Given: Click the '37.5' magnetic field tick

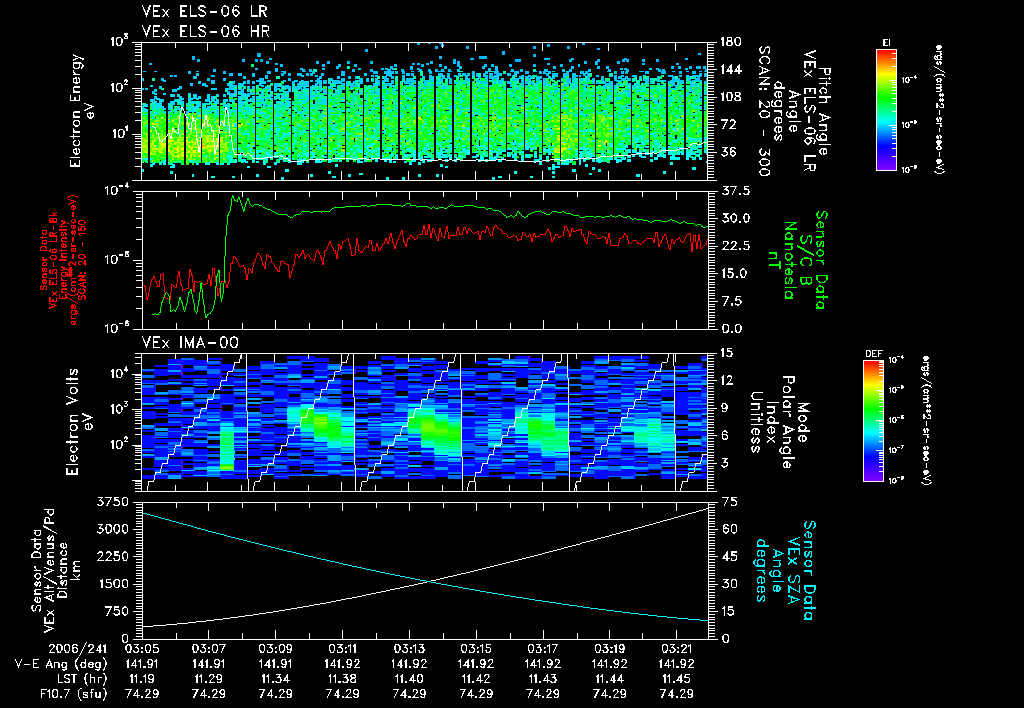Looking at the screenshot, I should (735, 191).
